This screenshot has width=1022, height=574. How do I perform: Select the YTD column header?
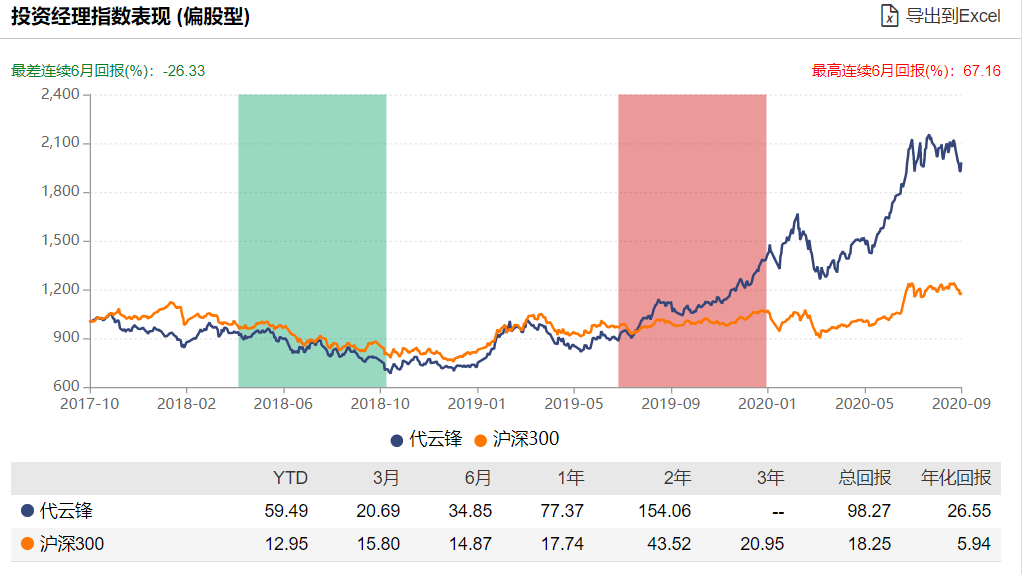click(x=290, y=478)
